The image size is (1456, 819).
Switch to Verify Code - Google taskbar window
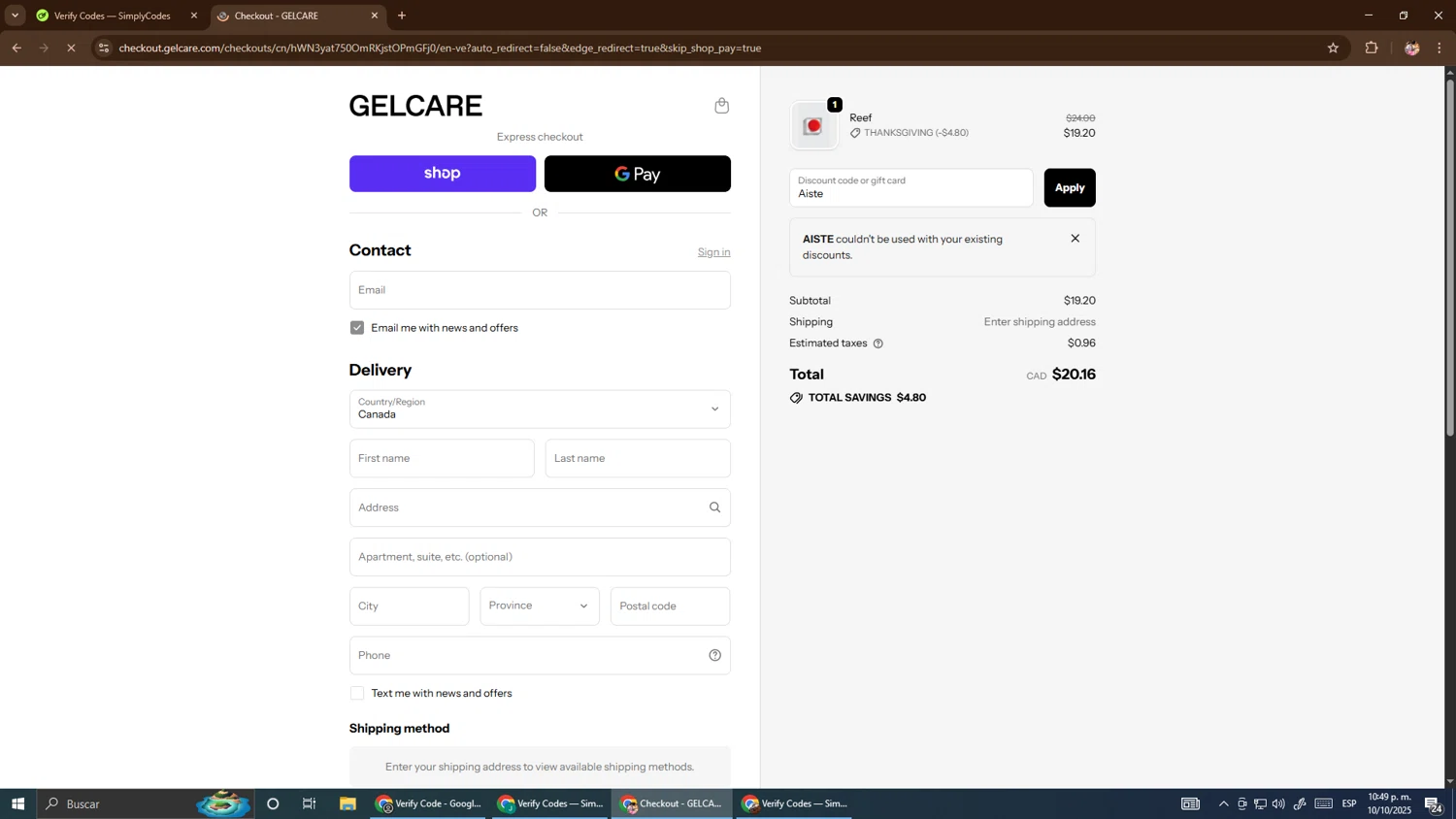(429, 803)
